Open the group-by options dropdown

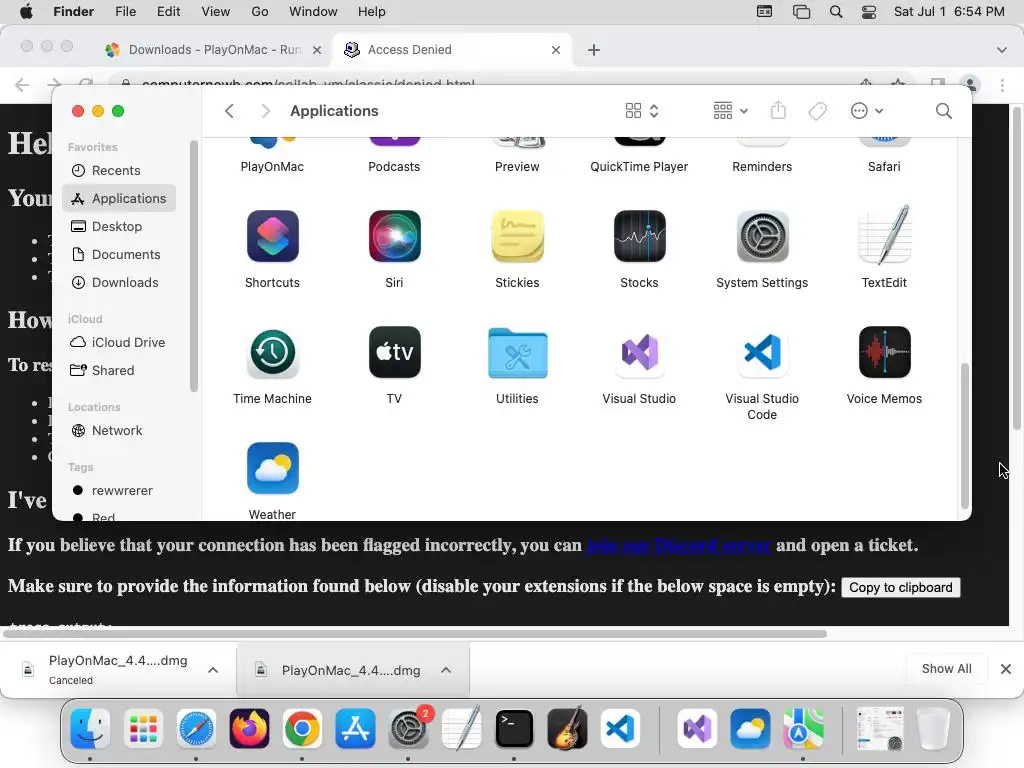click(x=730, y=111)
